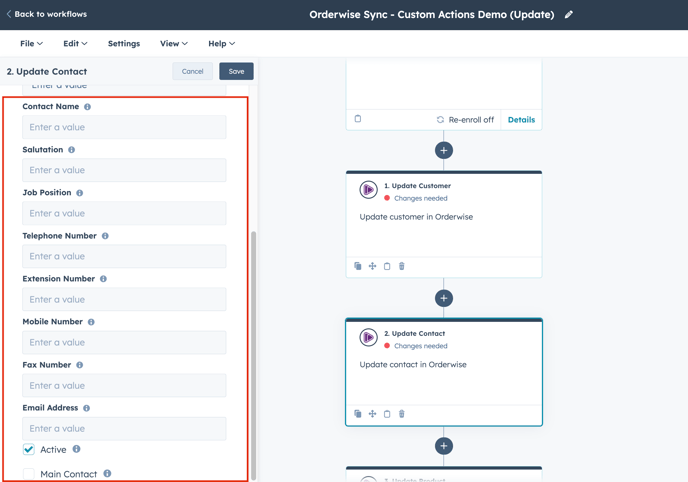Focus the Contact Name input field
This screenshot has height=482, width=688.
point(124,127)
